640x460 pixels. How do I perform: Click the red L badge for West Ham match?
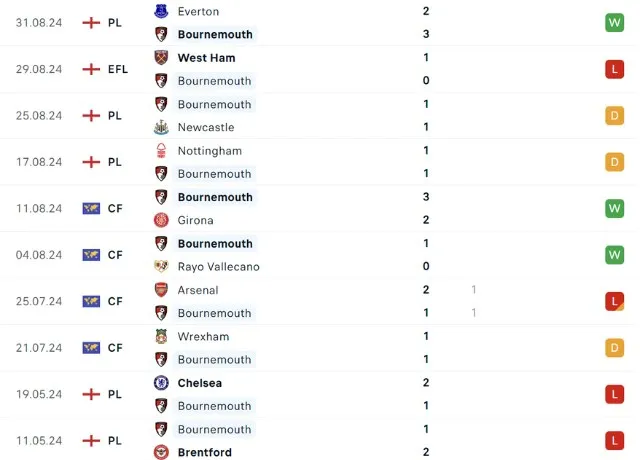[614, 69]
